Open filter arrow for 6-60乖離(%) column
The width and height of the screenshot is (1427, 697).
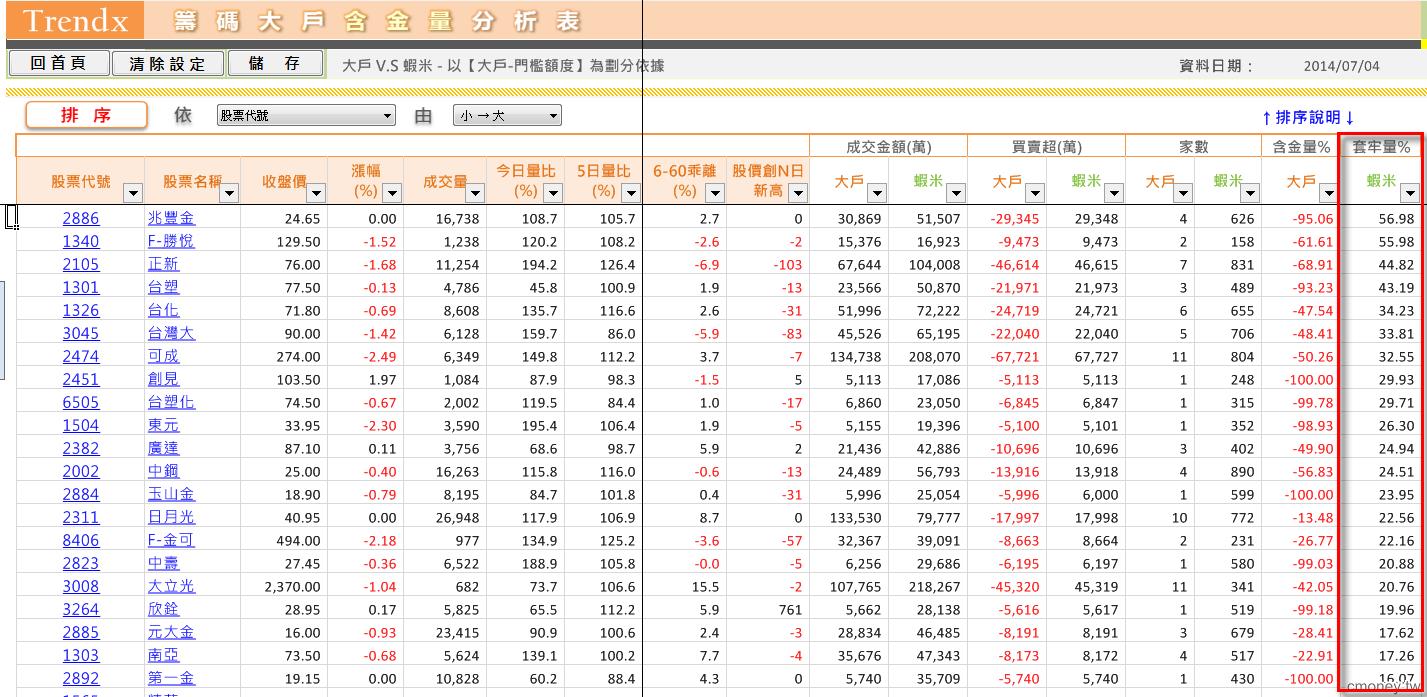pos(712,193)
